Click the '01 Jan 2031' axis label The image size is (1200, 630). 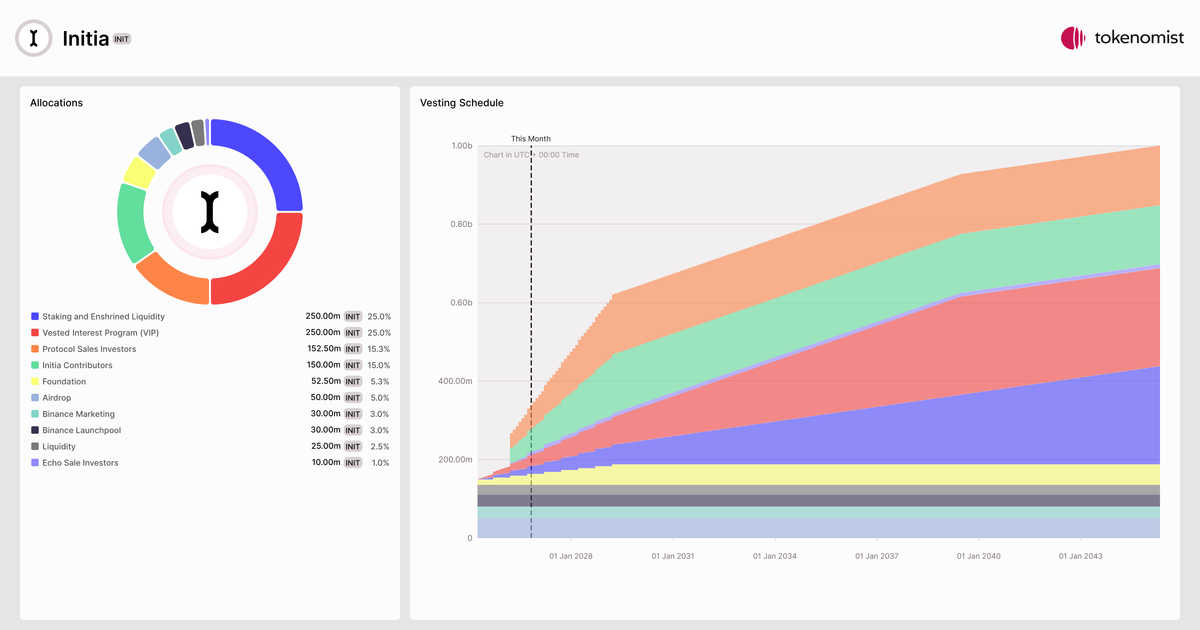(x=673, y=555)
